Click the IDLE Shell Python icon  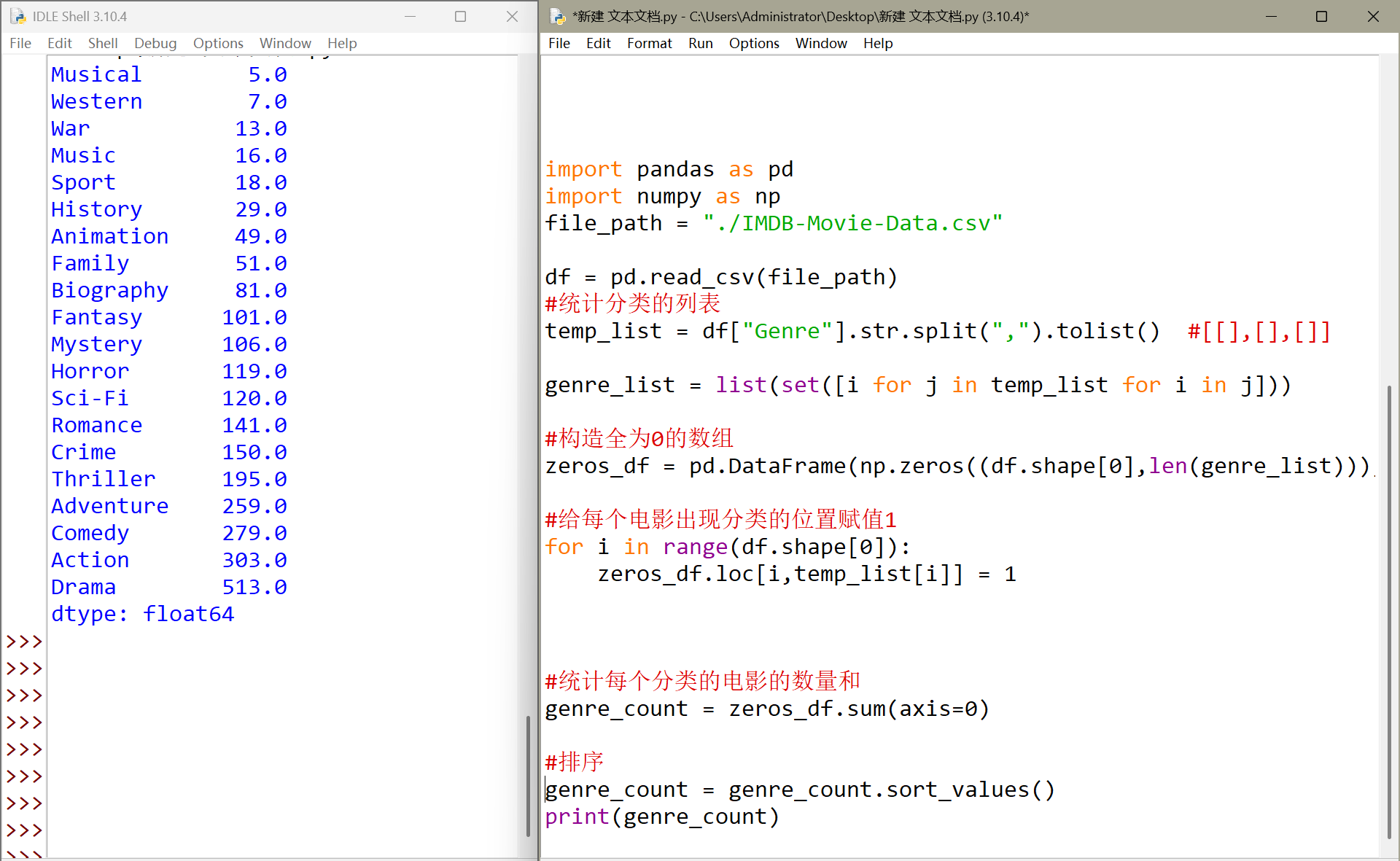(17, 16)
